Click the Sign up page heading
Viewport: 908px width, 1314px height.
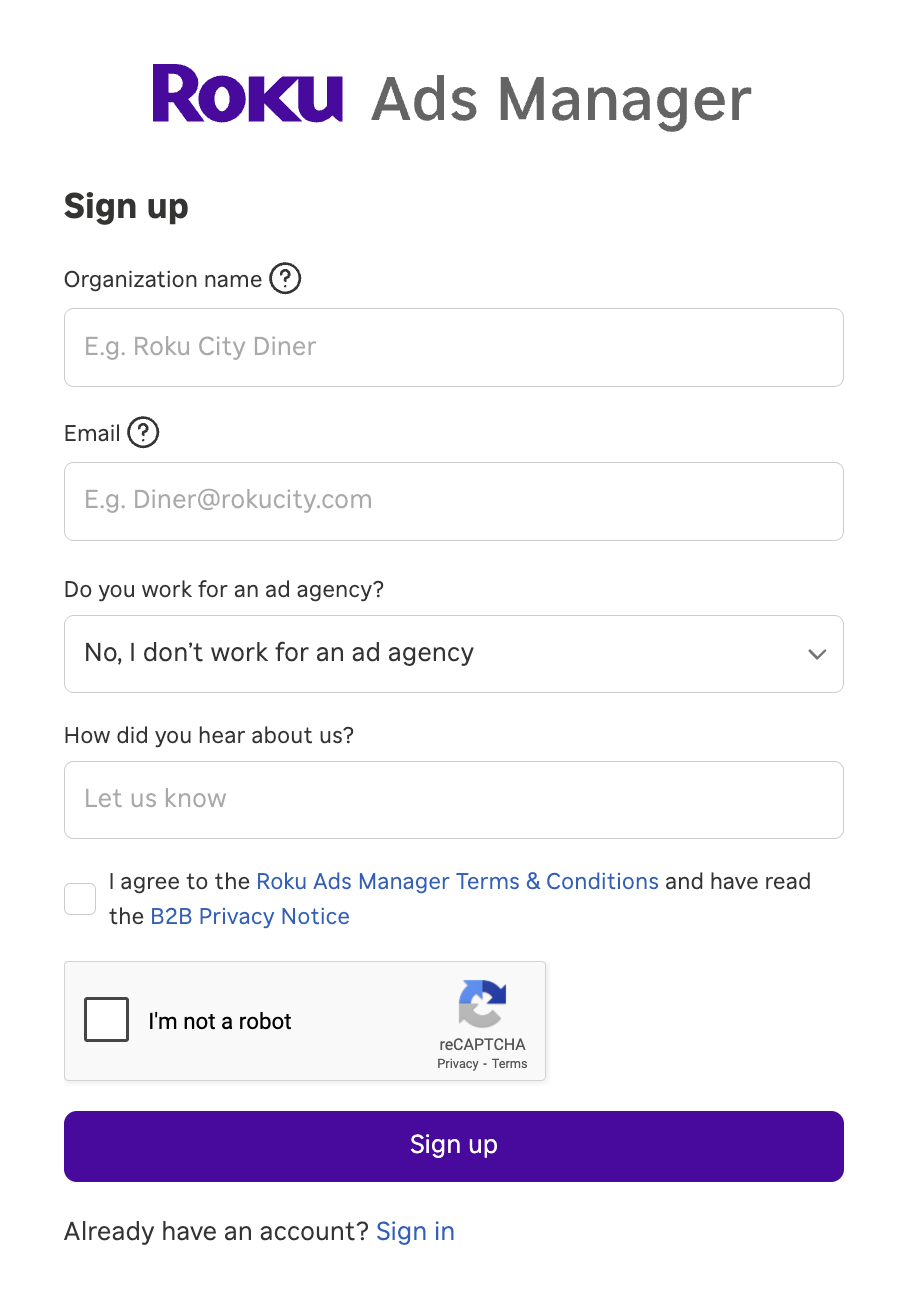[x=126, y=207]
